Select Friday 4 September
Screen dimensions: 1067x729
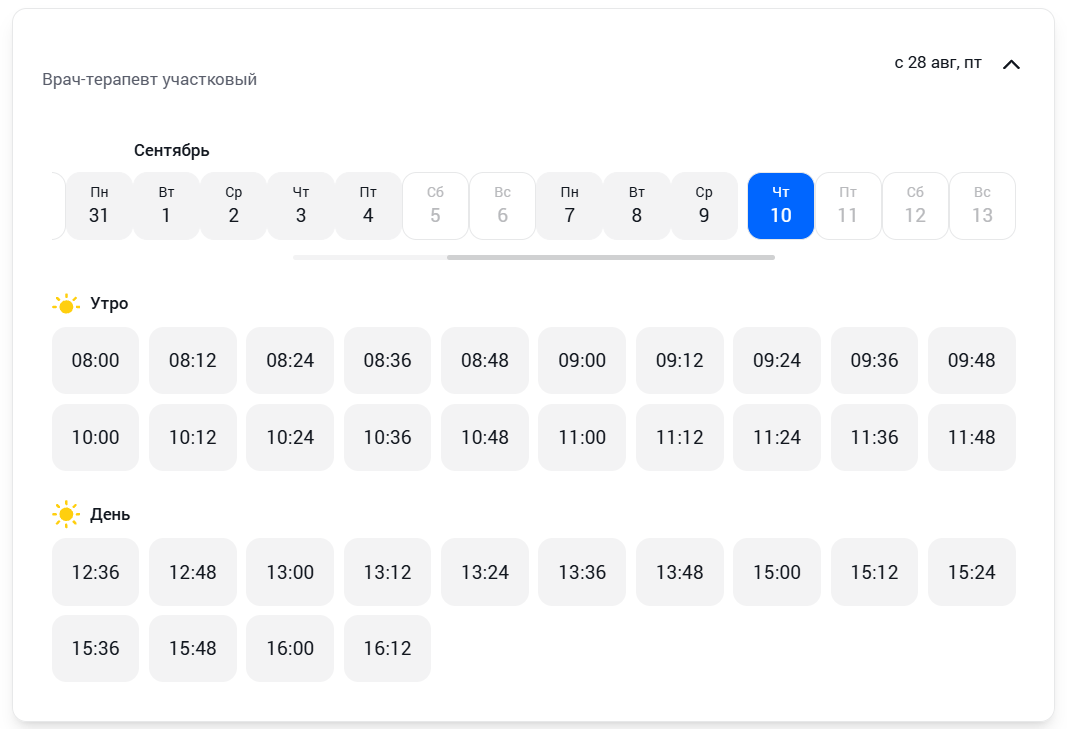click(x=368, y=206)
